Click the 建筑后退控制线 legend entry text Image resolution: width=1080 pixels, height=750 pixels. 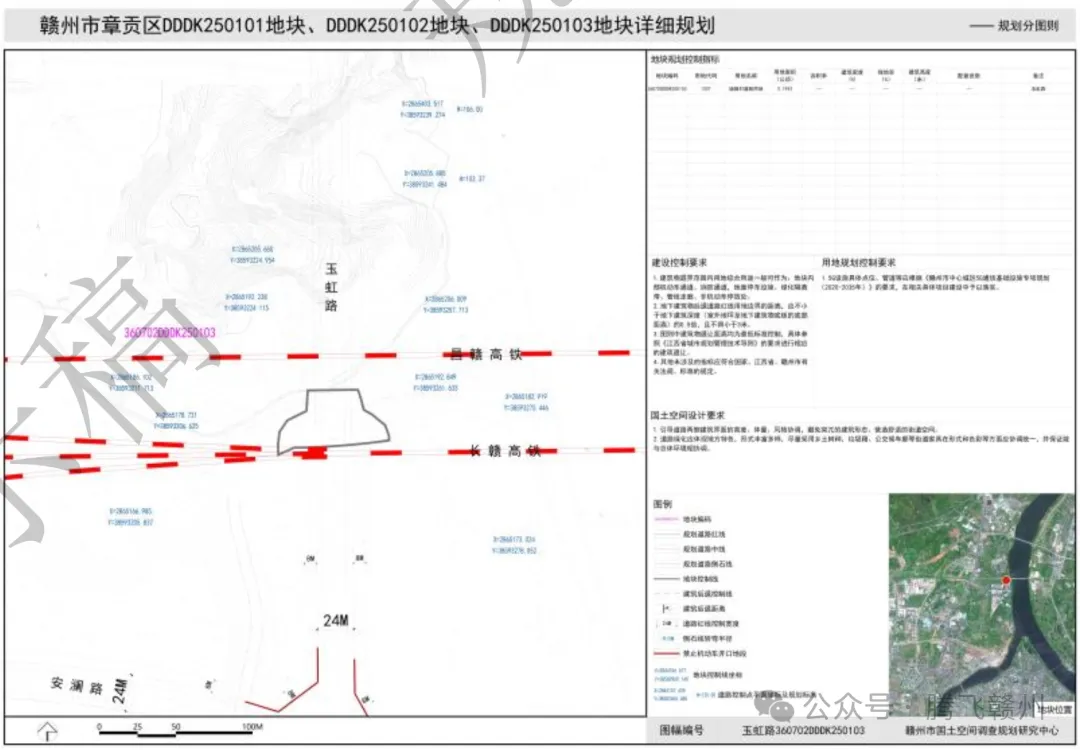tap(707, 594)
